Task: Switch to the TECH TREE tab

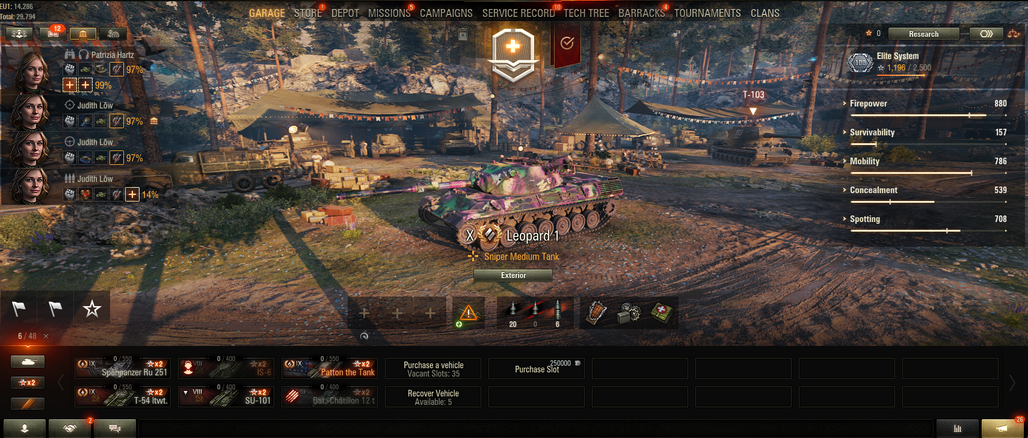Action: click(586, 13)
